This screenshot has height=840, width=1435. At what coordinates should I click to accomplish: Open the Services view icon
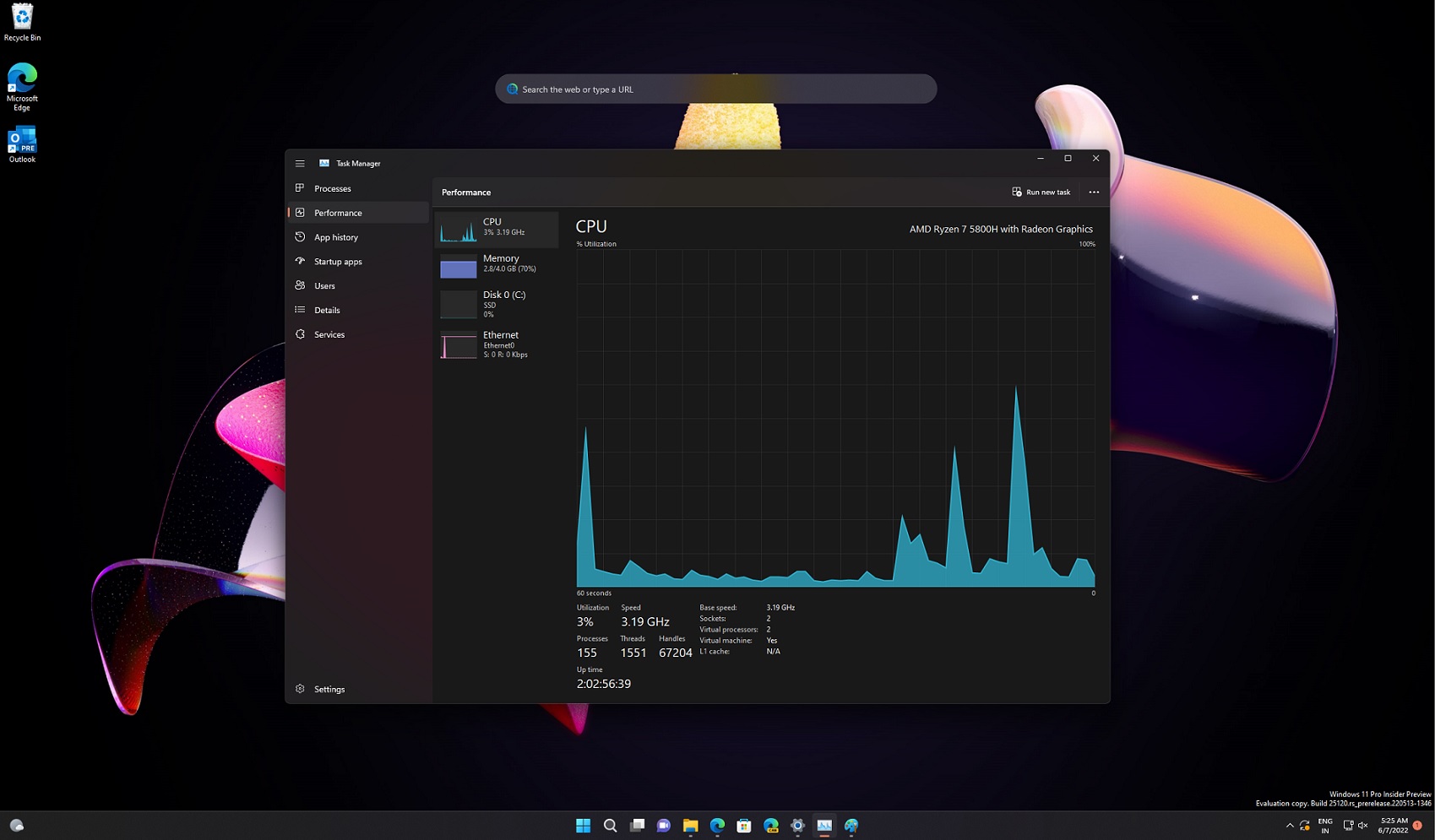coord(301,334)
